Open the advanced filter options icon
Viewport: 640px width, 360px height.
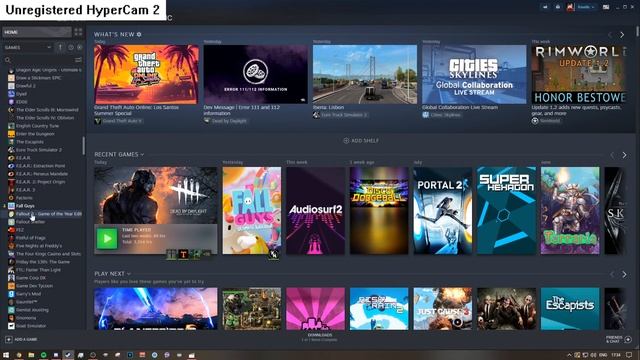click(x=78, y=60)
